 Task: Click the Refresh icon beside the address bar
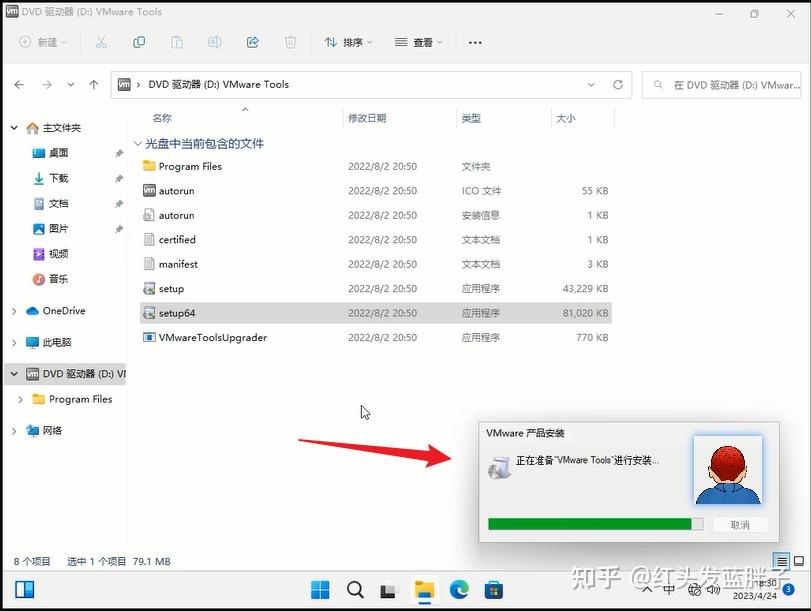[x=618, y=85]
